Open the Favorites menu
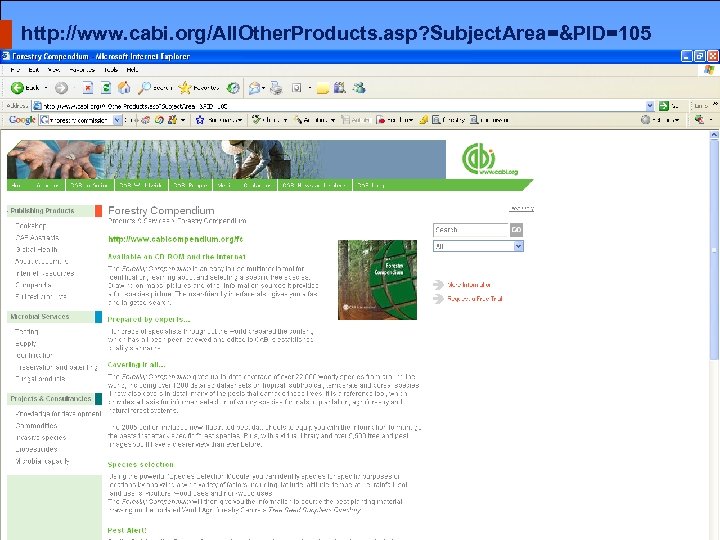720x540 pixels. click(82, 70)
